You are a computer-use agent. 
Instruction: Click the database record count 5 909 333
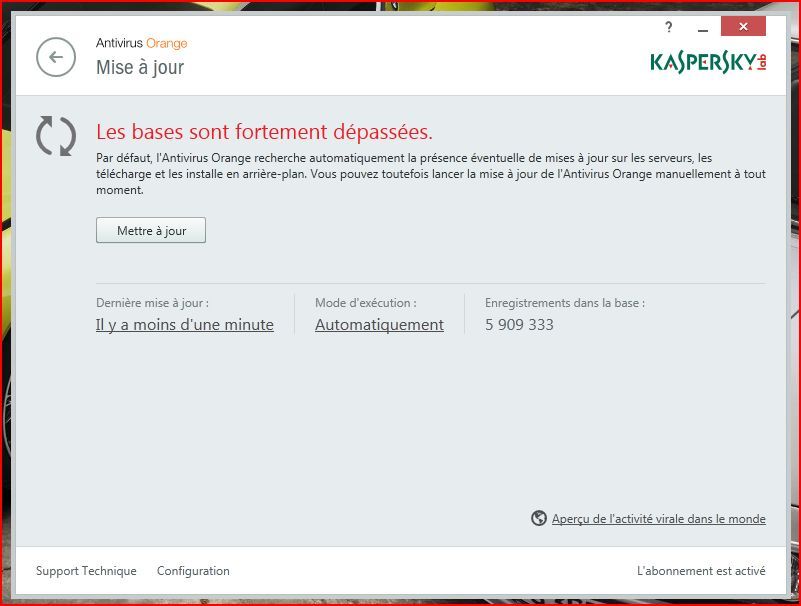[520, 325]
